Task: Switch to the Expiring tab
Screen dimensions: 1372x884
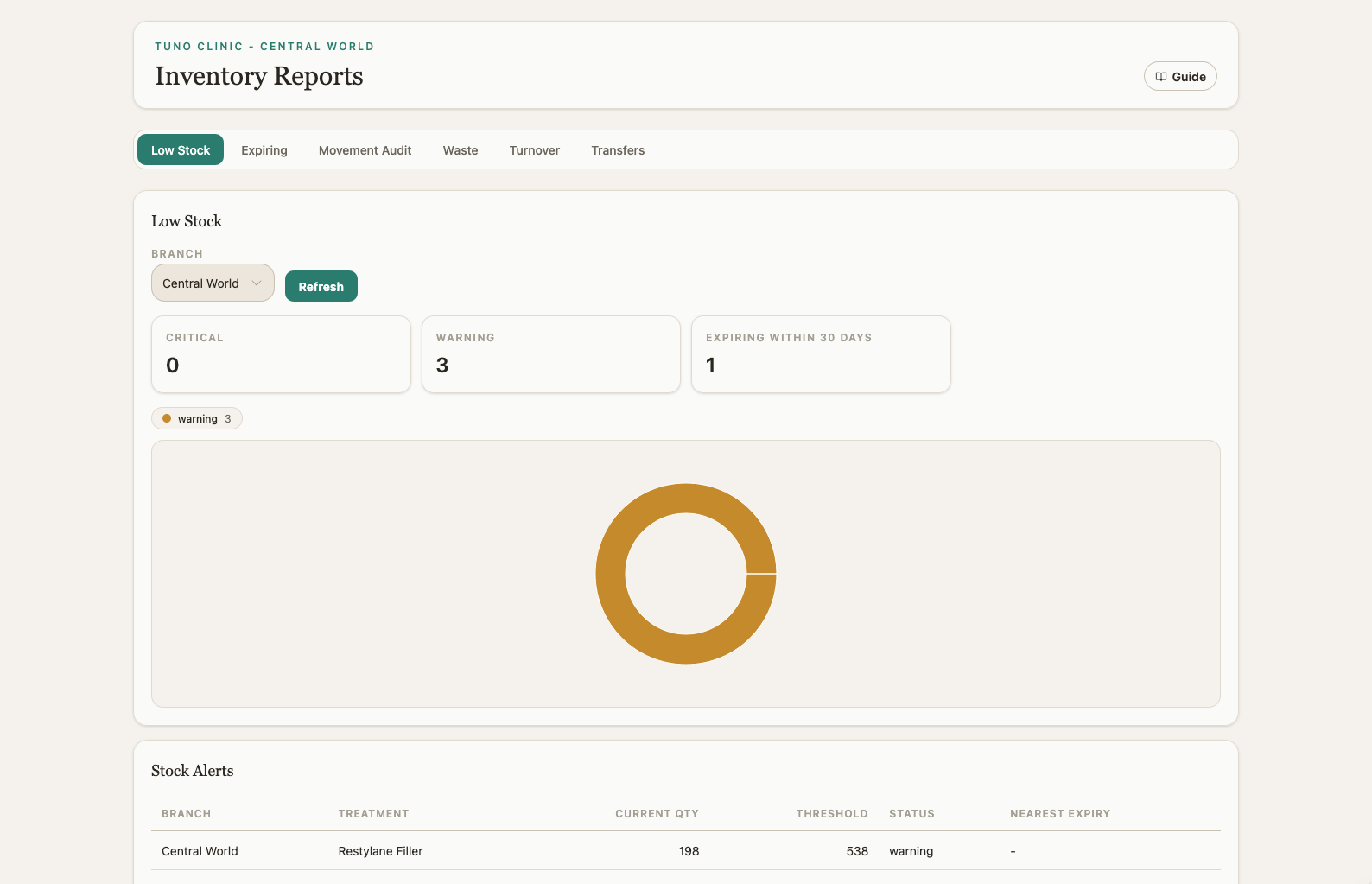Action: [264, 149]
